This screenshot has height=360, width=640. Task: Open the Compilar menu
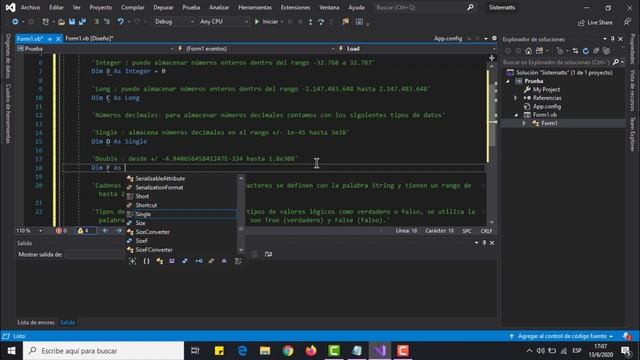pyautogui.click(x=133, y=7)
